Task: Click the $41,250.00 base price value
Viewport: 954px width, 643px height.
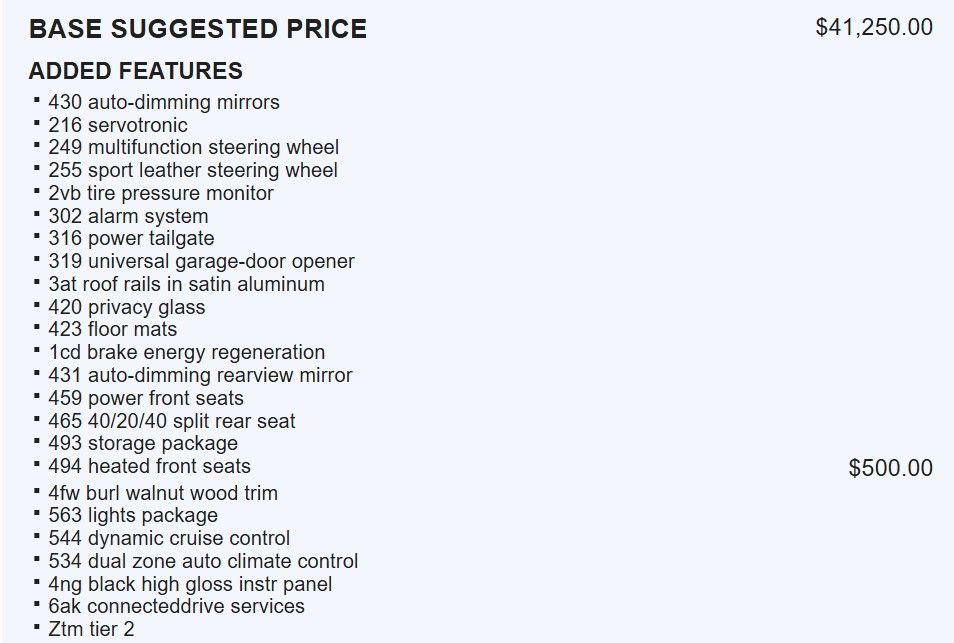Action: (874, 27)
